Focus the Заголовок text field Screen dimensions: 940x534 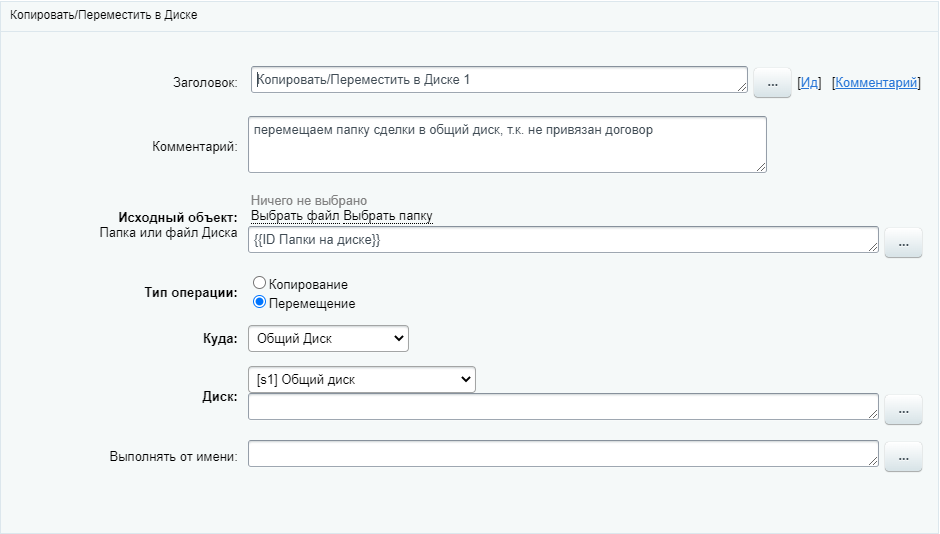(495, 80)
